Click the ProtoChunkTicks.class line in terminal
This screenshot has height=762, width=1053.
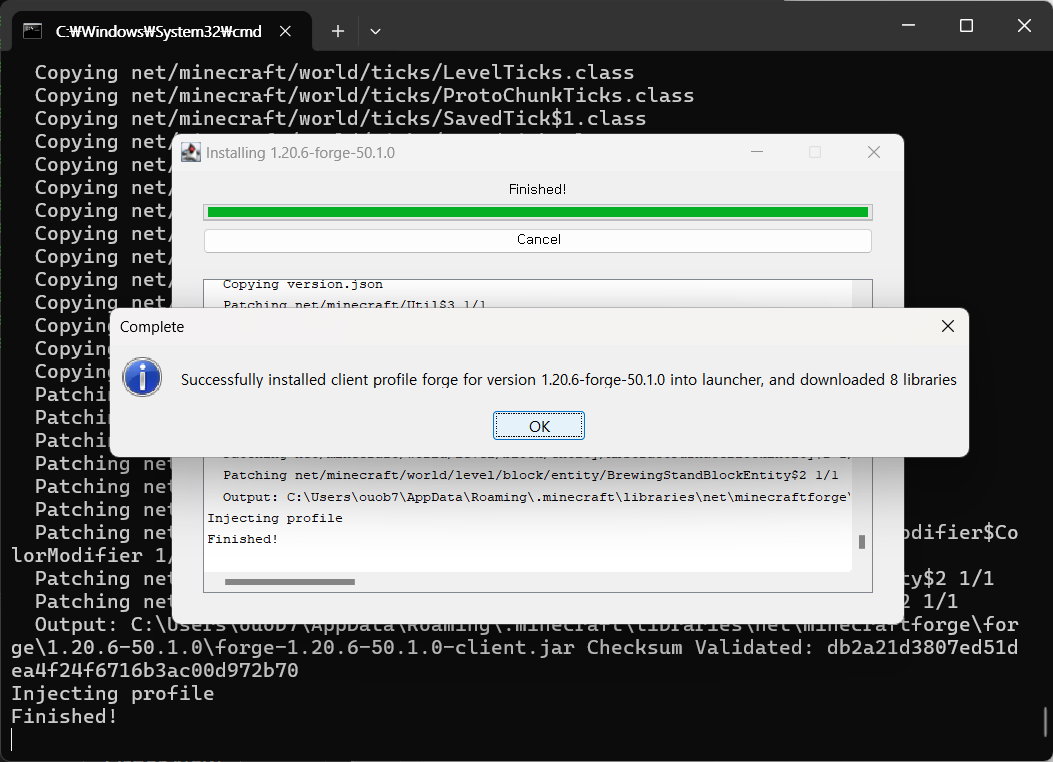click(364, 95)
